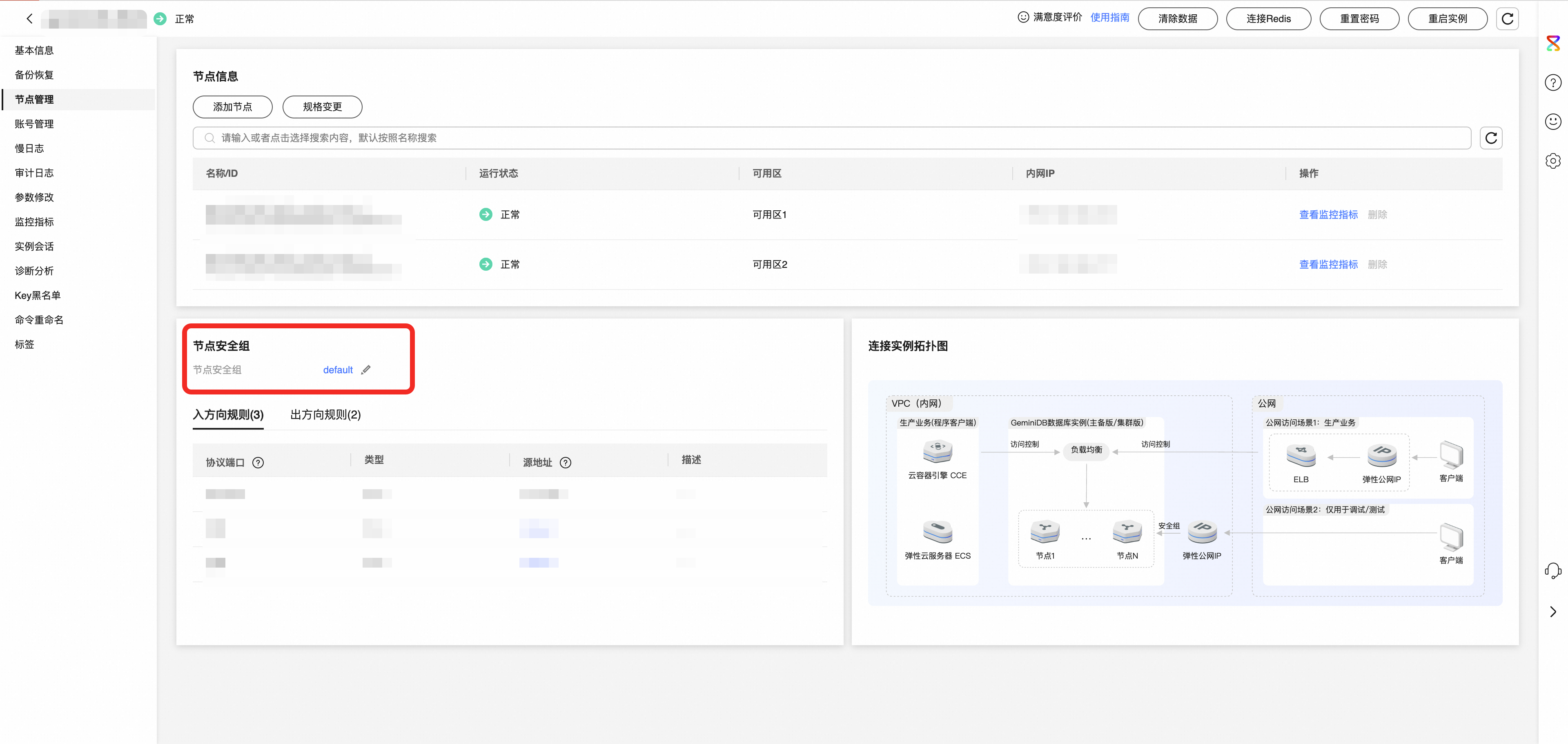Show help tooltip for 源地址 column
This screenshot has height=744, width=1568.
566,463
